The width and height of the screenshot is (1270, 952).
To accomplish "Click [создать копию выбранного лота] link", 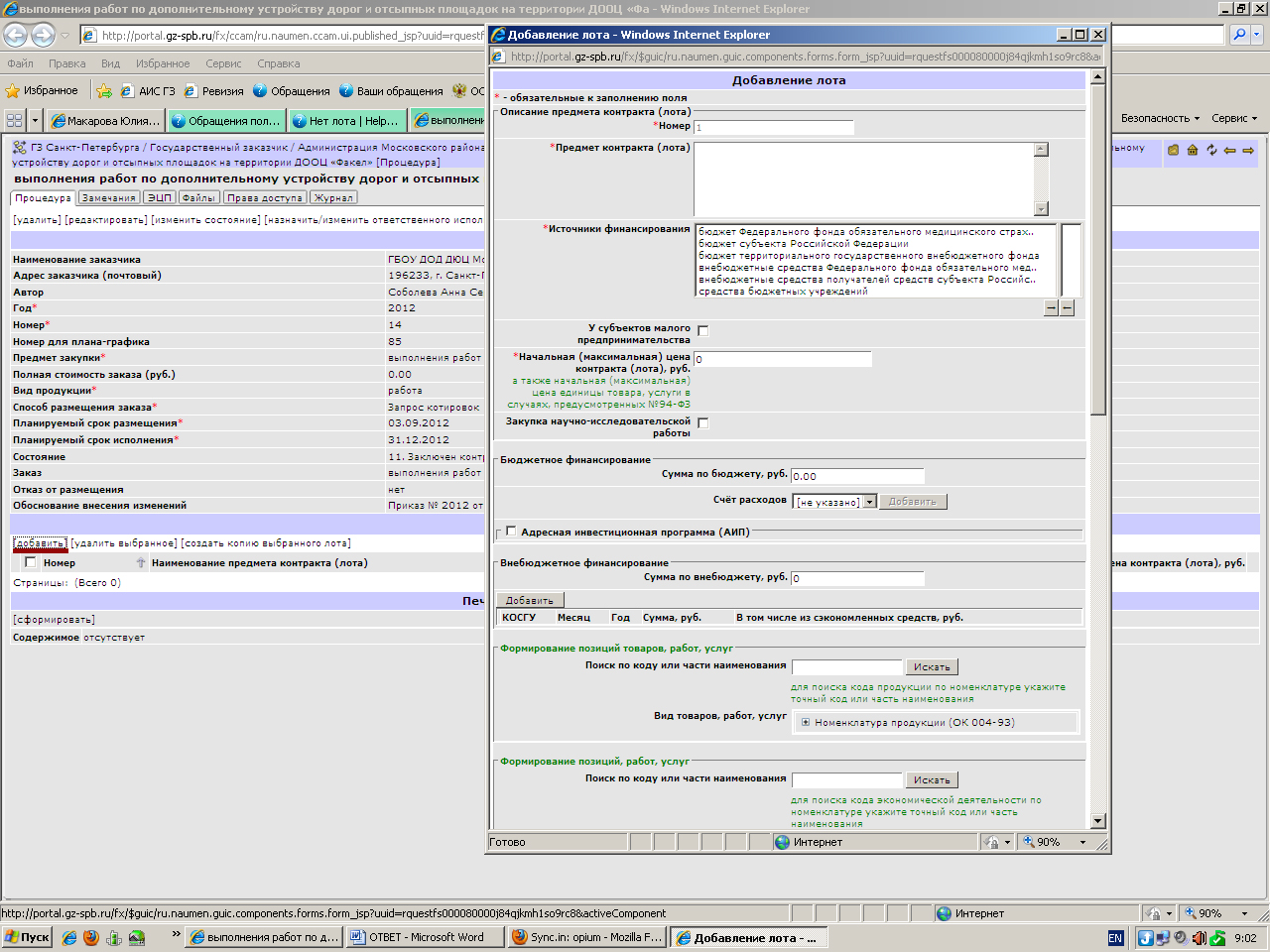I will point(266,543).
